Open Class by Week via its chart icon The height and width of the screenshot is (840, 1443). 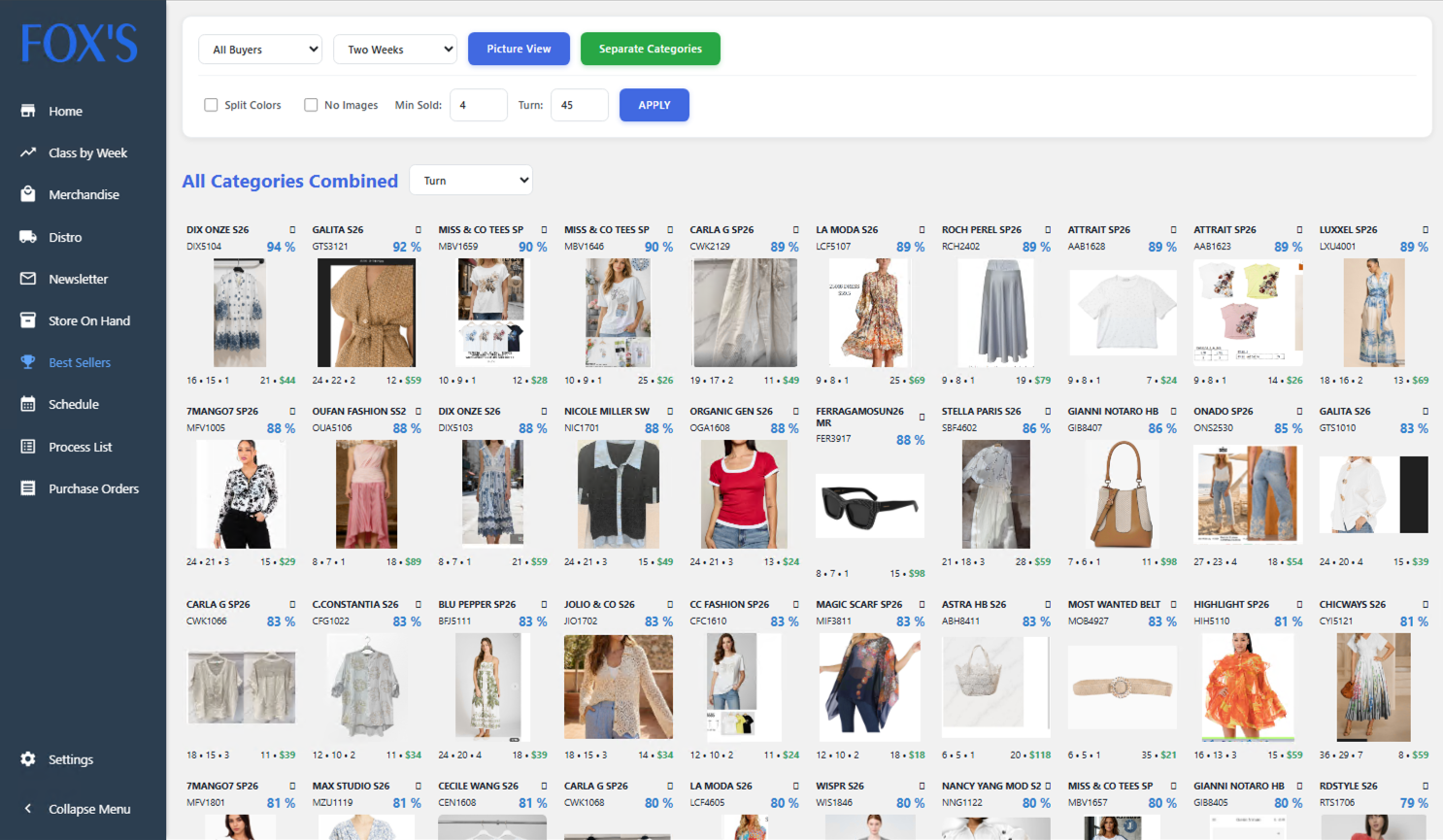tap(28, 152)
